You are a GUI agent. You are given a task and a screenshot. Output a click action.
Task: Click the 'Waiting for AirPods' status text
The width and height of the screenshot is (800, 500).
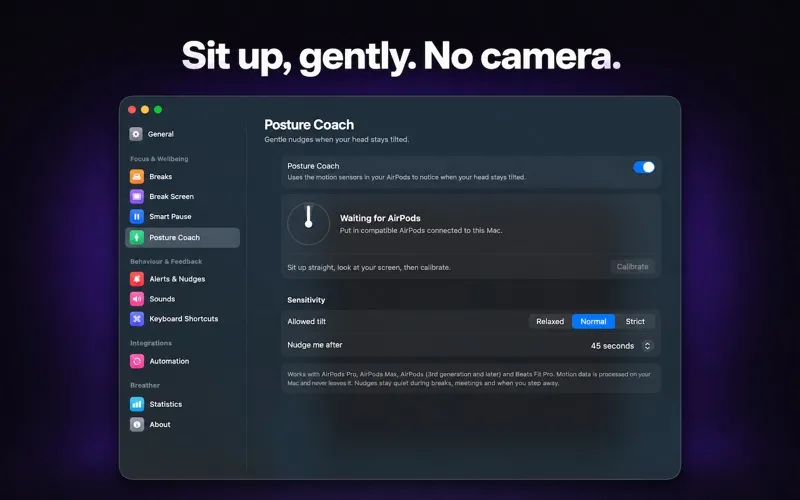tap(380, 218)
